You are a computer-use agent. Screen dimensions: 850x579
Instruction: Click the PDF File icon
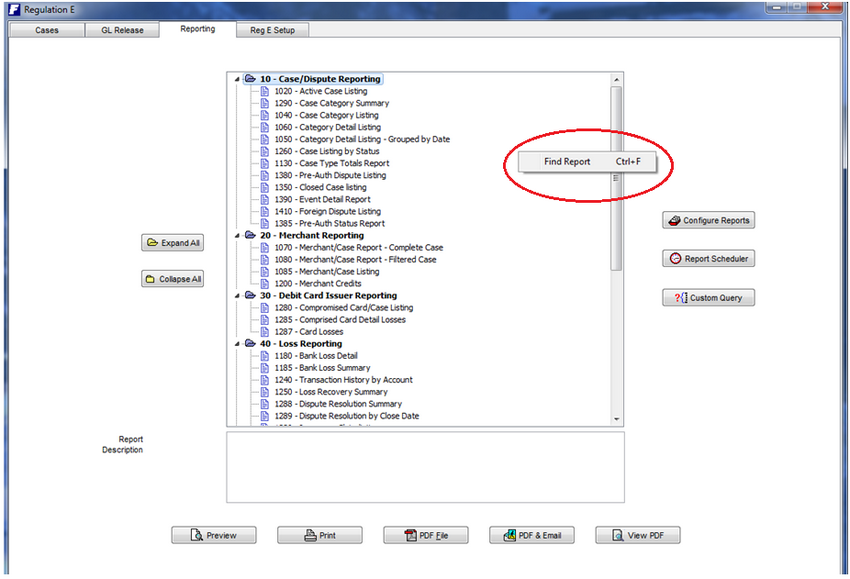410,536
